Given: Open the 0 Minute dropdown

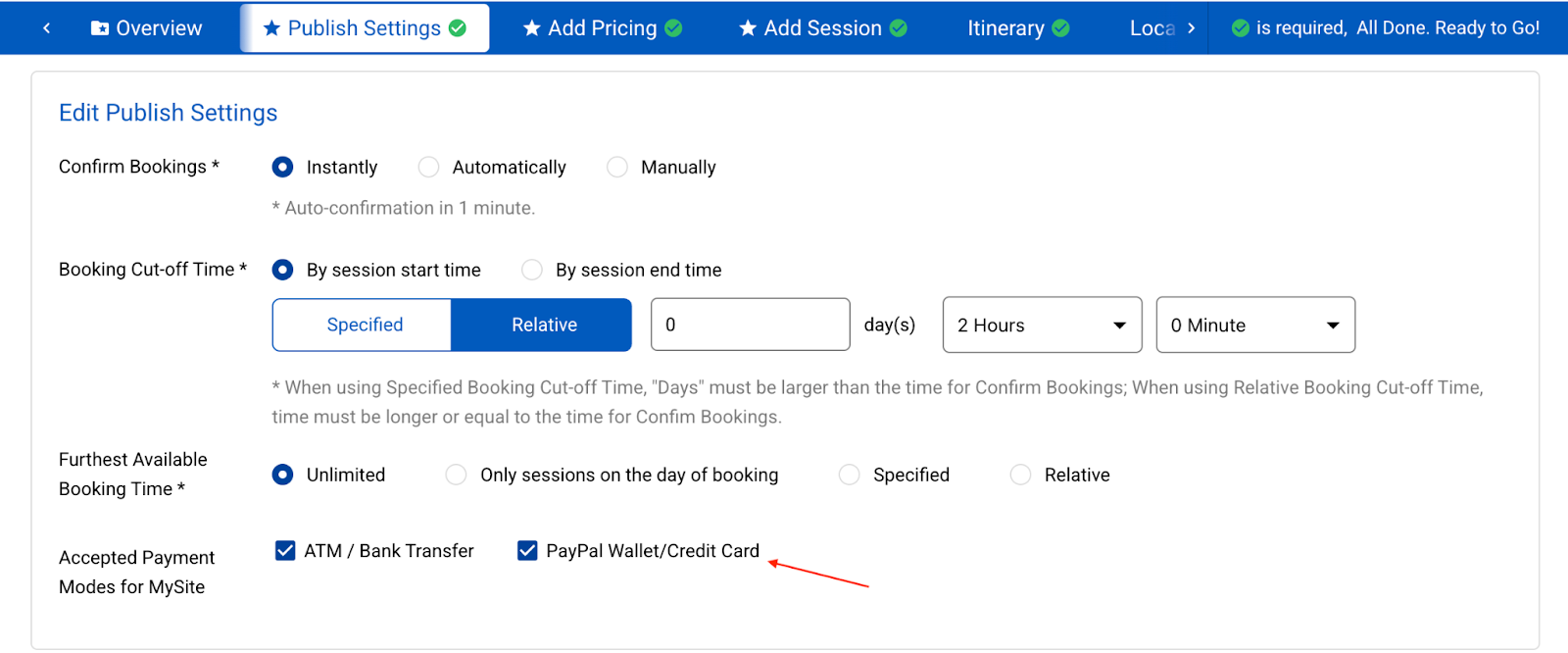Looking at the screenshot, I should pyautogui.click(x=1255, y=326).
